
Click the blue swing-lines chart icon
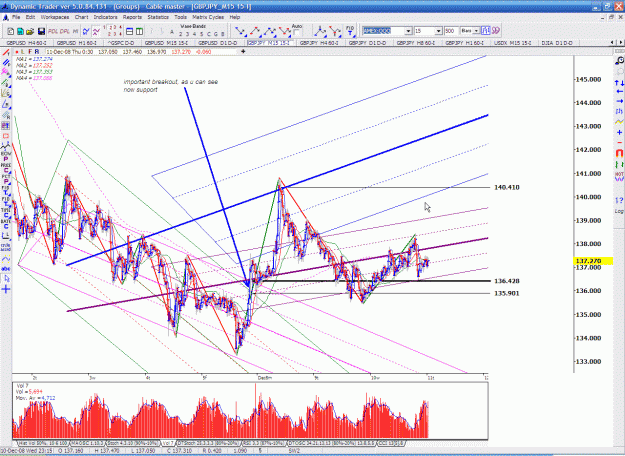(x=86, y=31)
